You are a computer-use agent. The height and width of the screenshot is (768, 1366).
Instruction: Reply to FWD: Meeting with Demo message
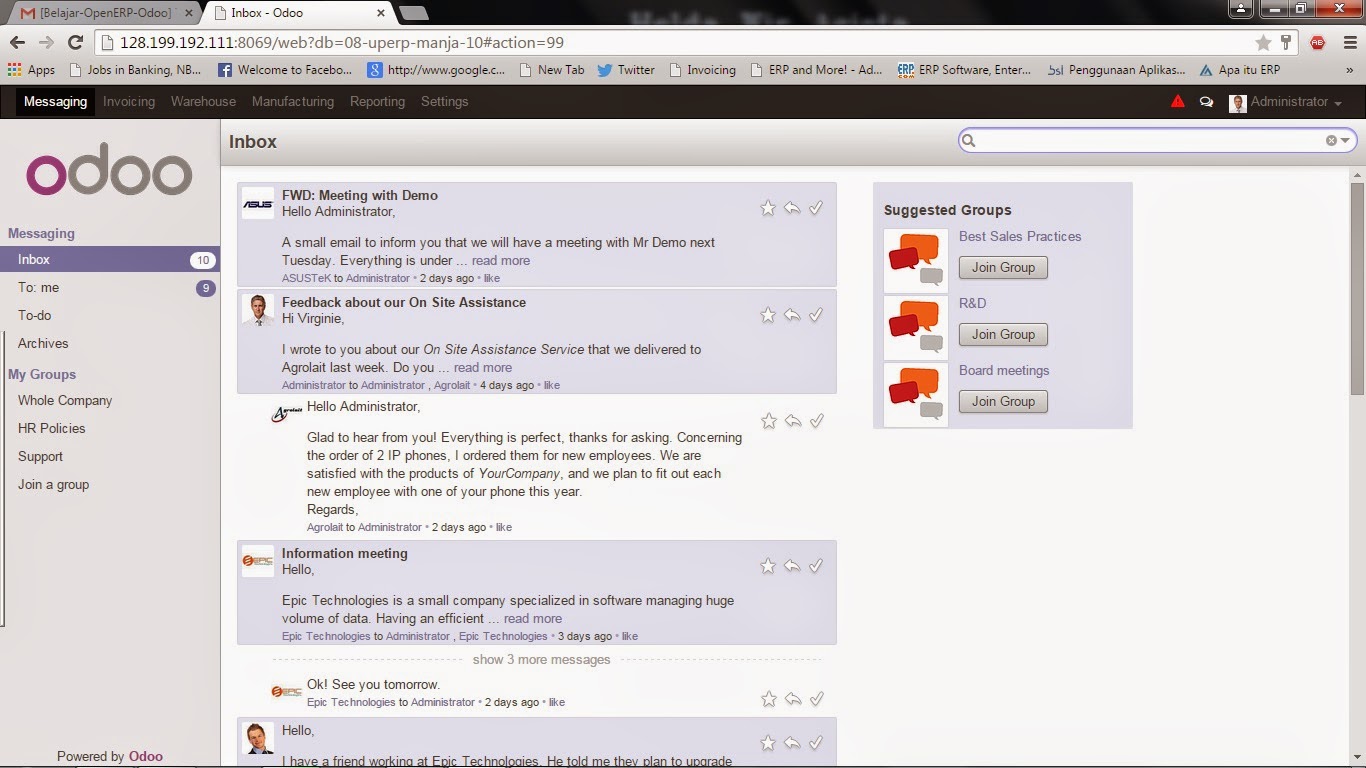[792, 208]
